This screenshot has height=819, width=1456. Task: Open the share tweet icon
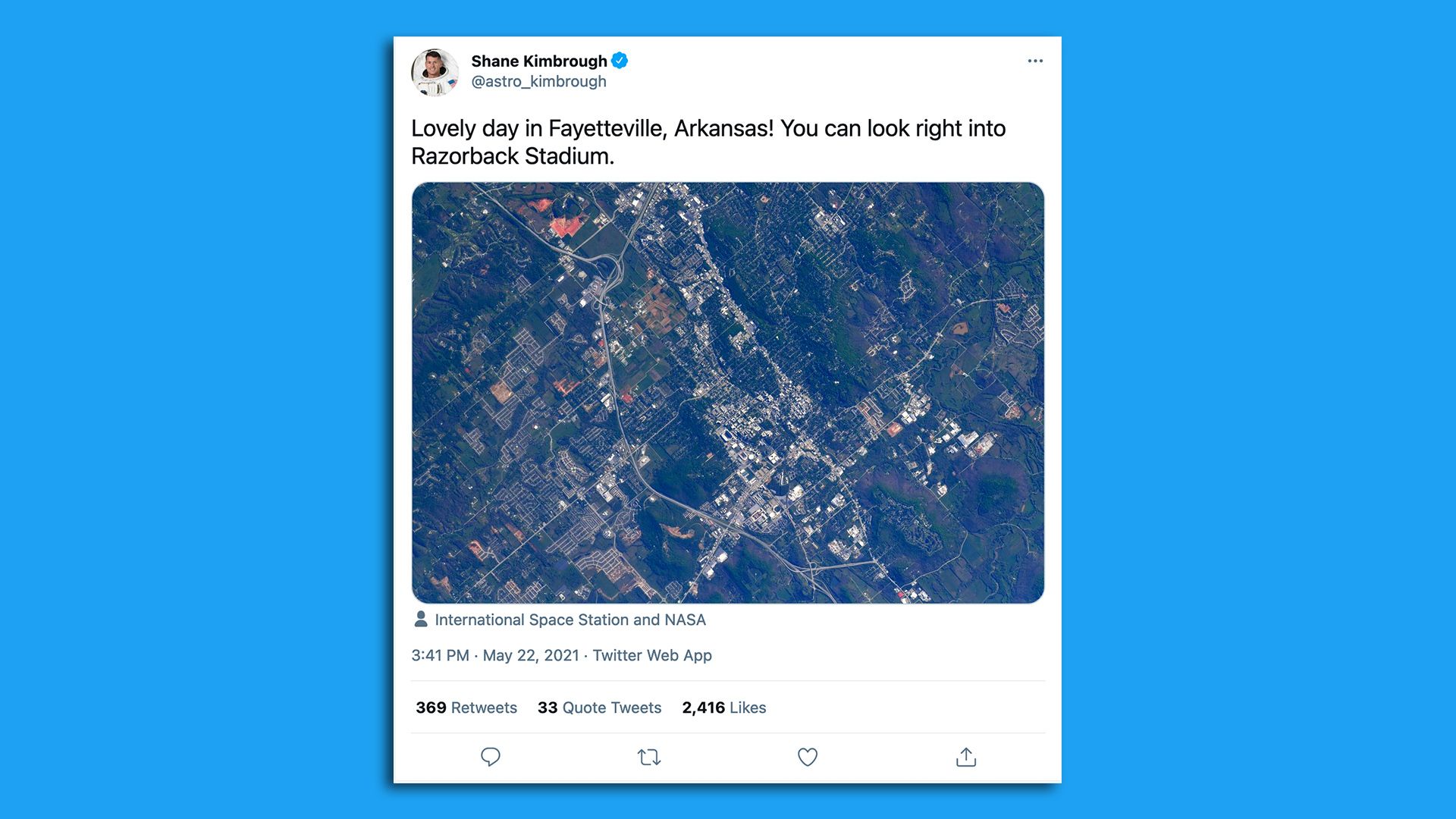(x=965, y=757)
